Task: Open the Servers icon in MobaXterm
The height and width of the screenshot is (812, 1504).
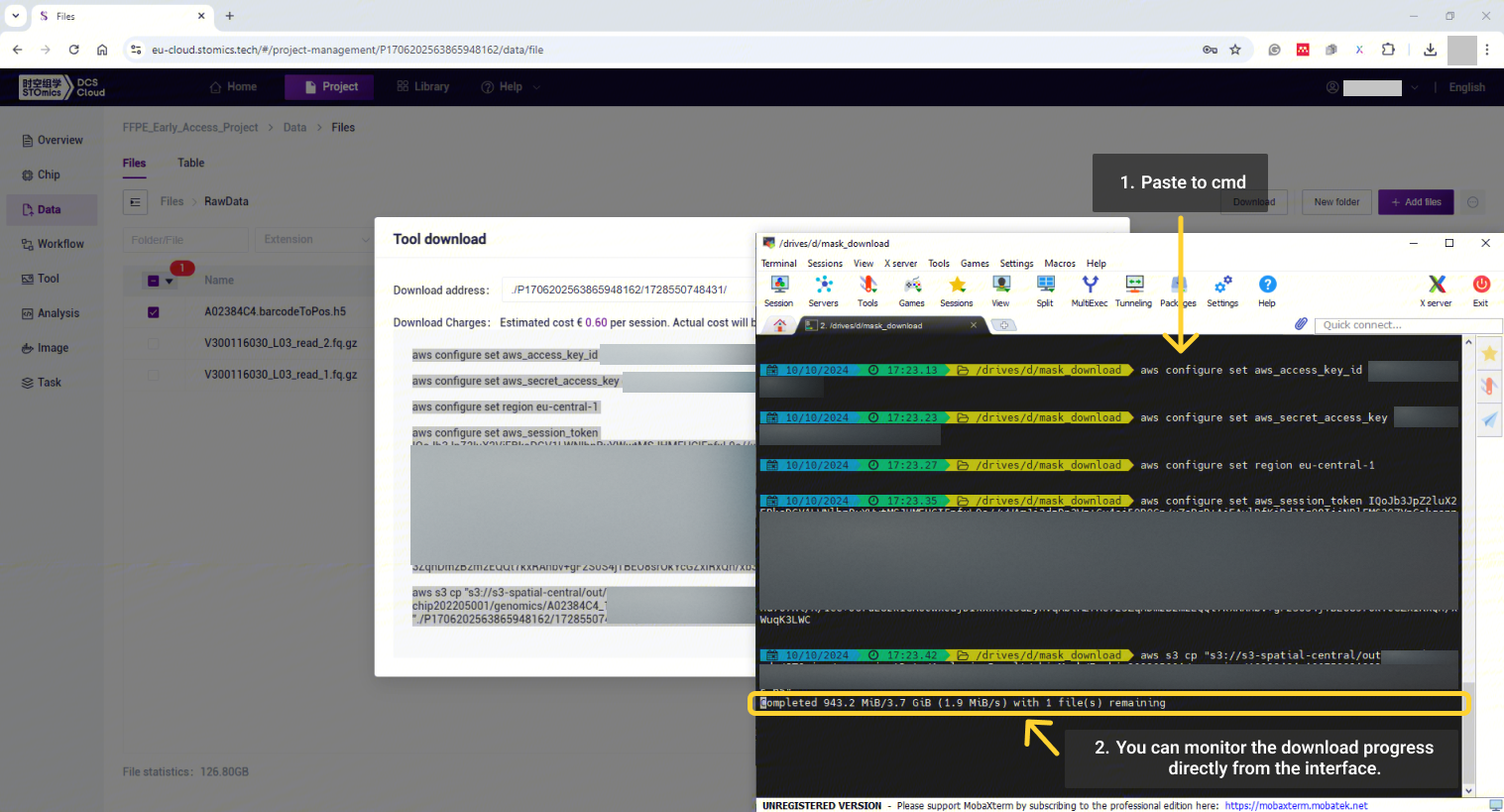Action: (x=823, y=290)
